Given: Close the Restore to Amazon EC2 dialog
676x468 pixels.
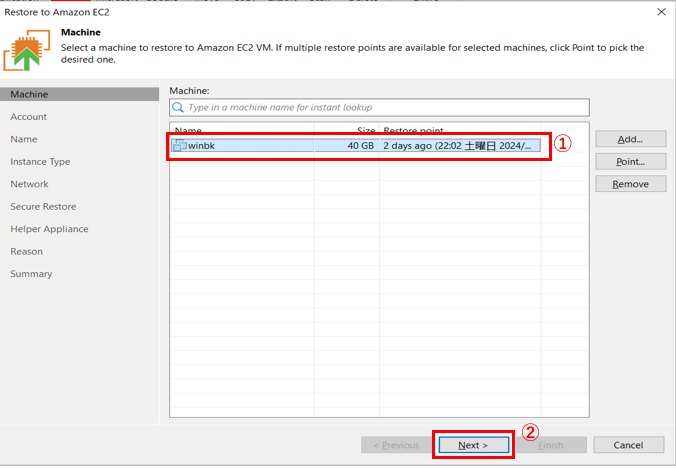Looking at the screenshot, I should pos(661,12).
